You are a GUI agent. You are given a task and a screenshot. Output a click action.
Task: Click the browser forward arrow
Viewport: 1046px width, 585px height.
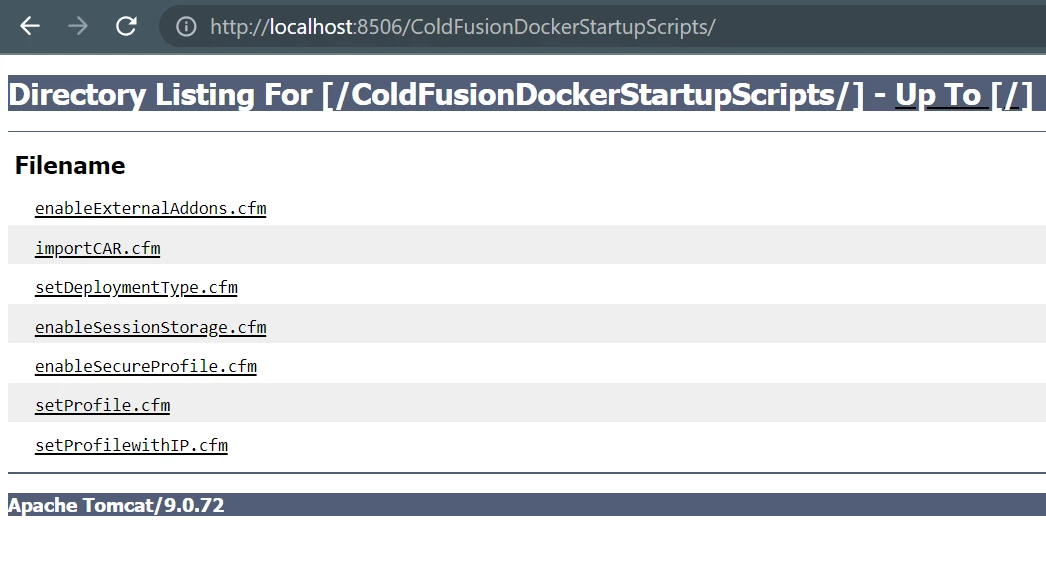(x=78, y=27)
